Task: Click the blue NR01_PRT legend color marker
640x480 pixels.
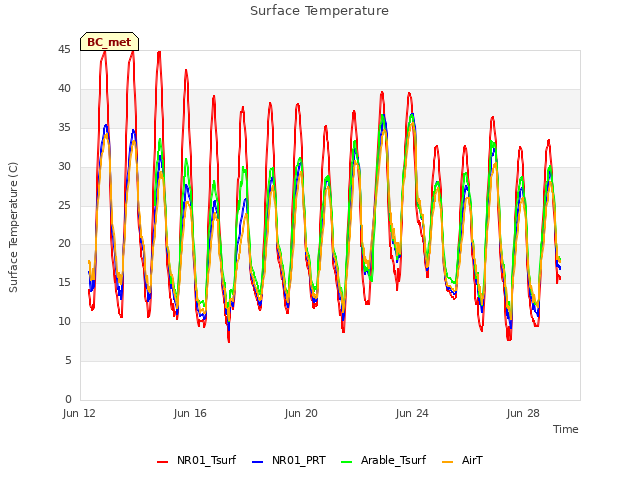Action: (258, 462)
